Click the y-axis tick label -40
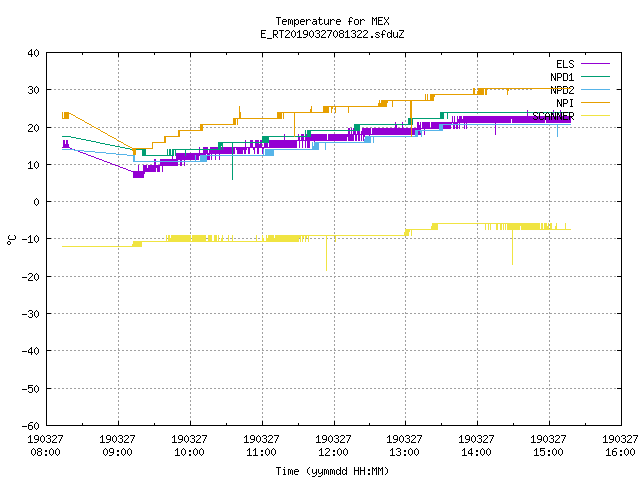The width and height of the screenshot is (640, 480). tap(31, 351)
